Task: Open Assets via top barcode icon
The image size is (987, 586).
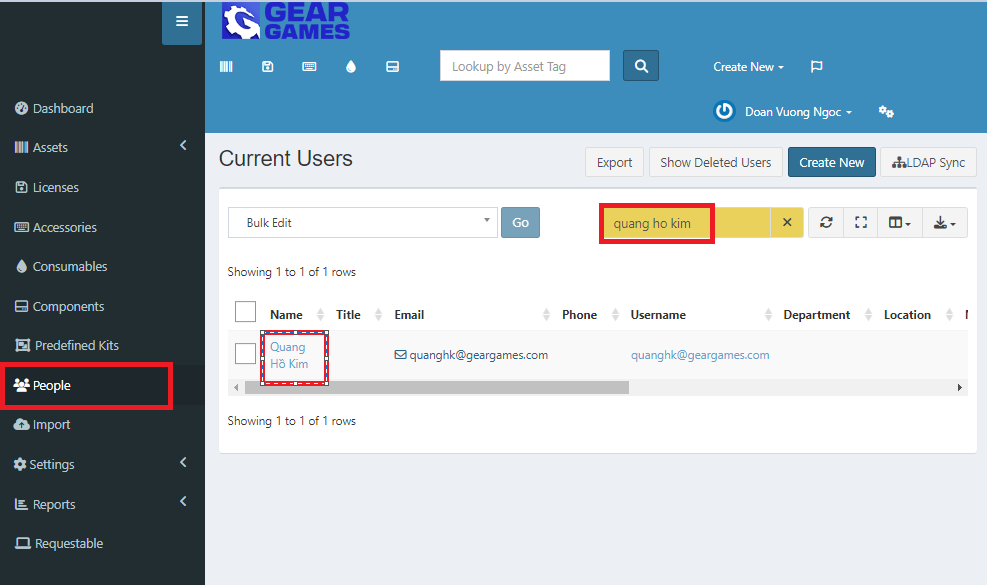Action: pyautogui.click(x=226, y=67)
